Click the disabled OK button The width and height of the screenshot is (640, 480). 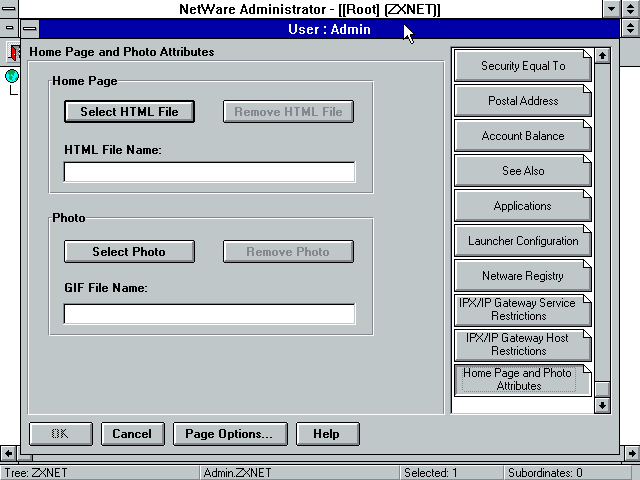coord(61,434)
